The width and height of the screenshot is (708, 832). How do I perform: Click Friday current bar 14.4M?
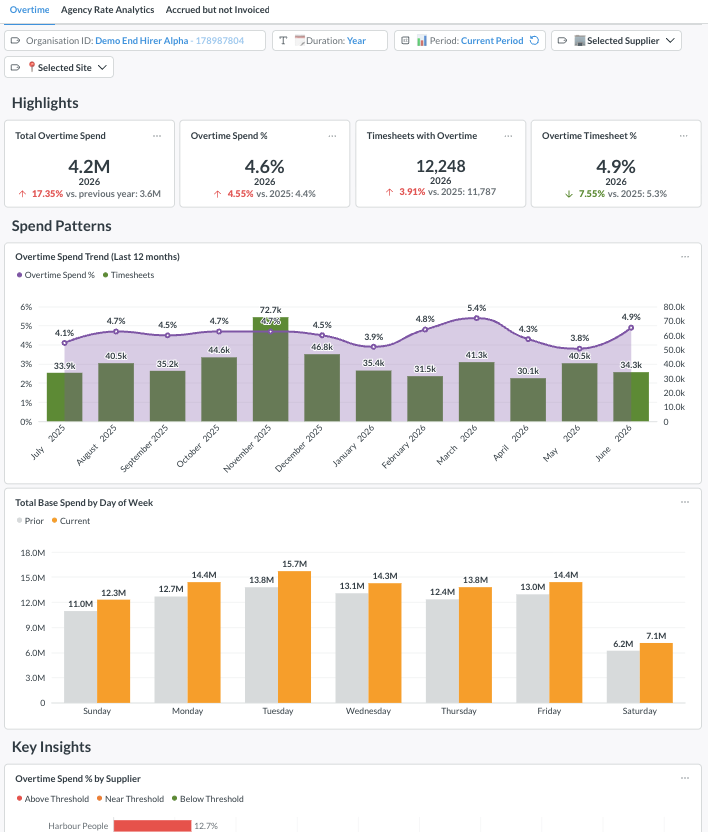pyautogui.click(x=566, y=643)
